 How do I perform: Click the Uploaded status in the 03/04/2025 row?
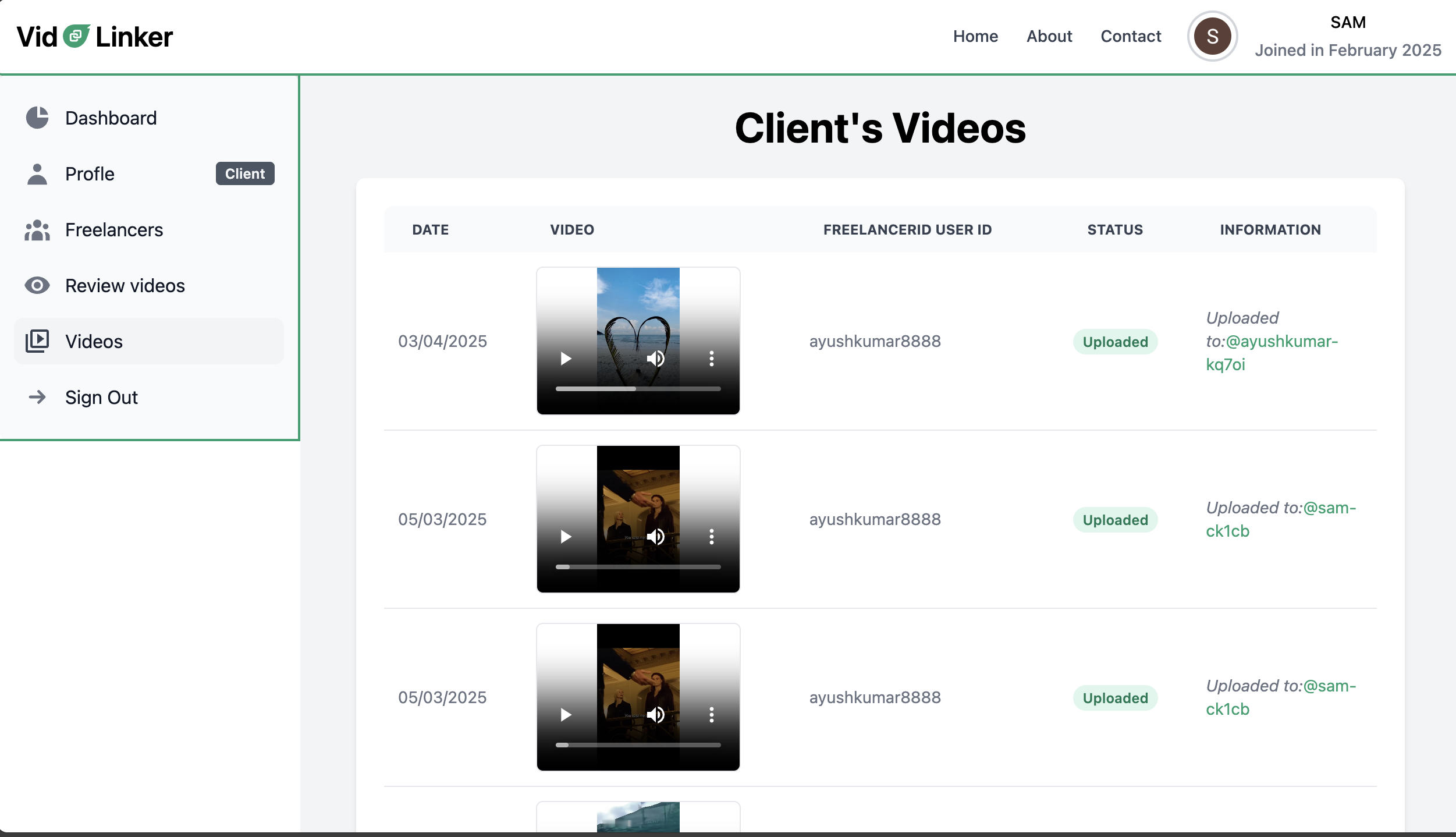(1115, 342)
